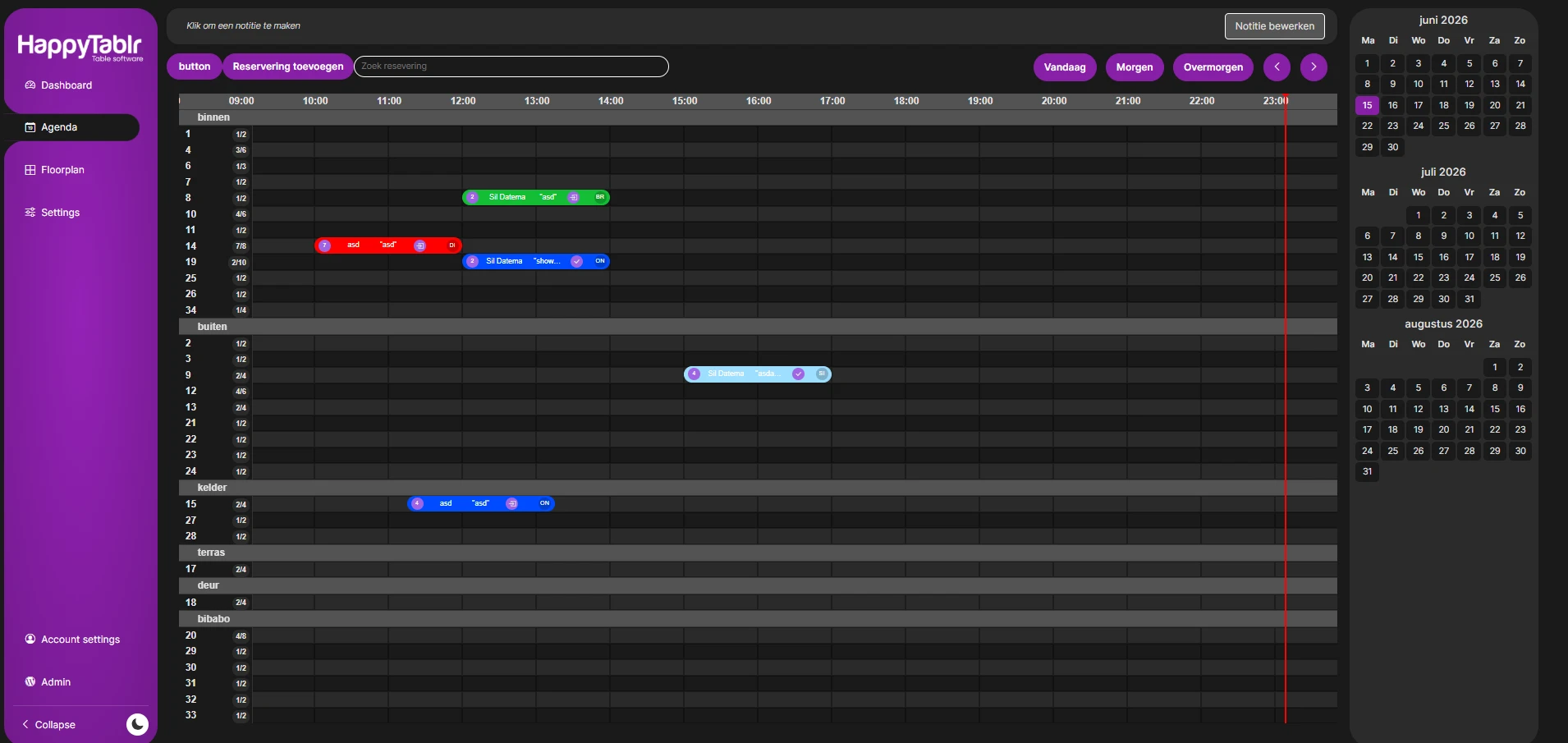The width and height of the screenshot is (1568, 743).
Task: Go to the previous day arrow
Action: point(1277,67)
